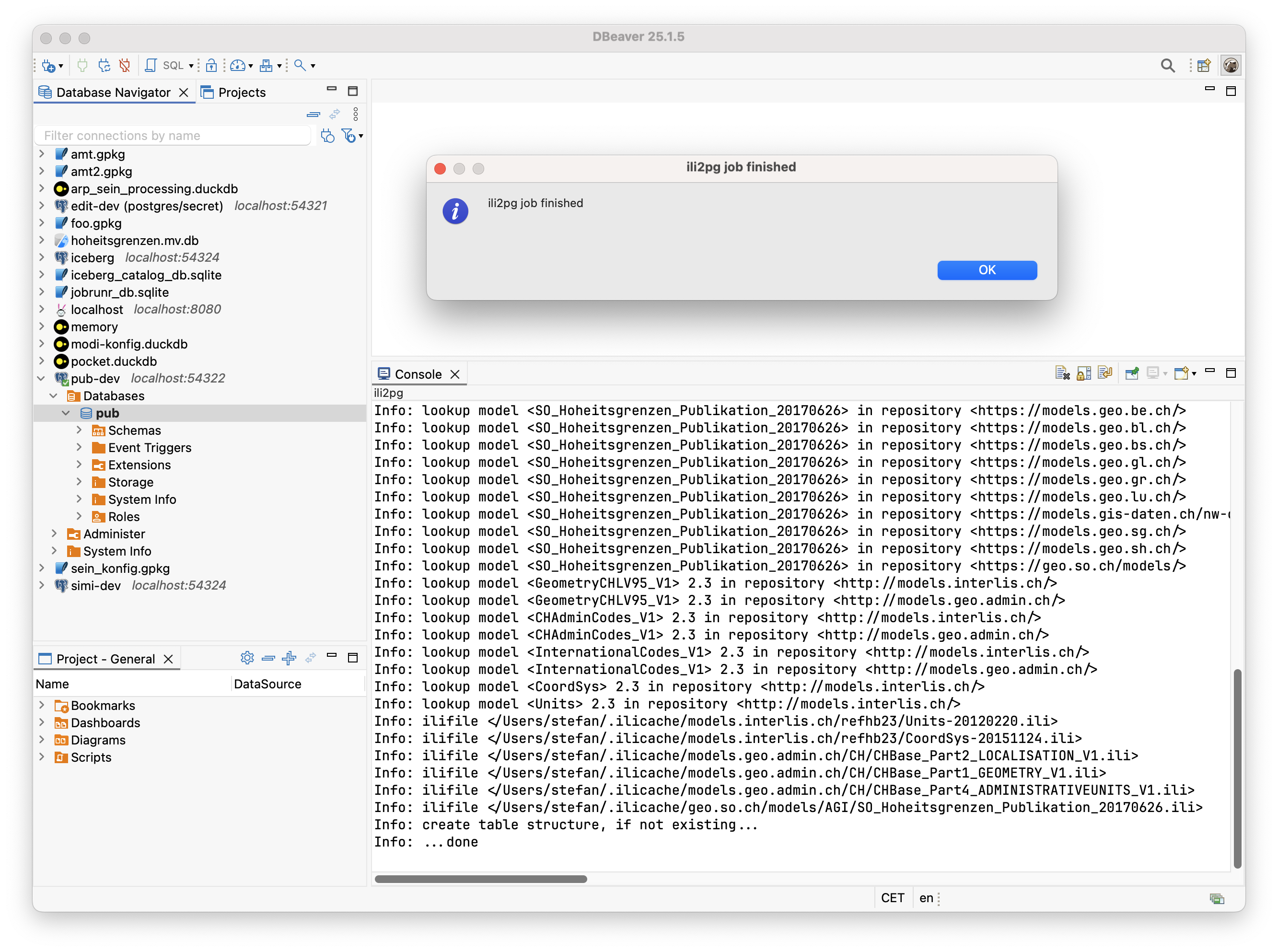Screen dimensions: 1278x952
Task: Open Project panel configure gear icon
Action: [247, 658]
